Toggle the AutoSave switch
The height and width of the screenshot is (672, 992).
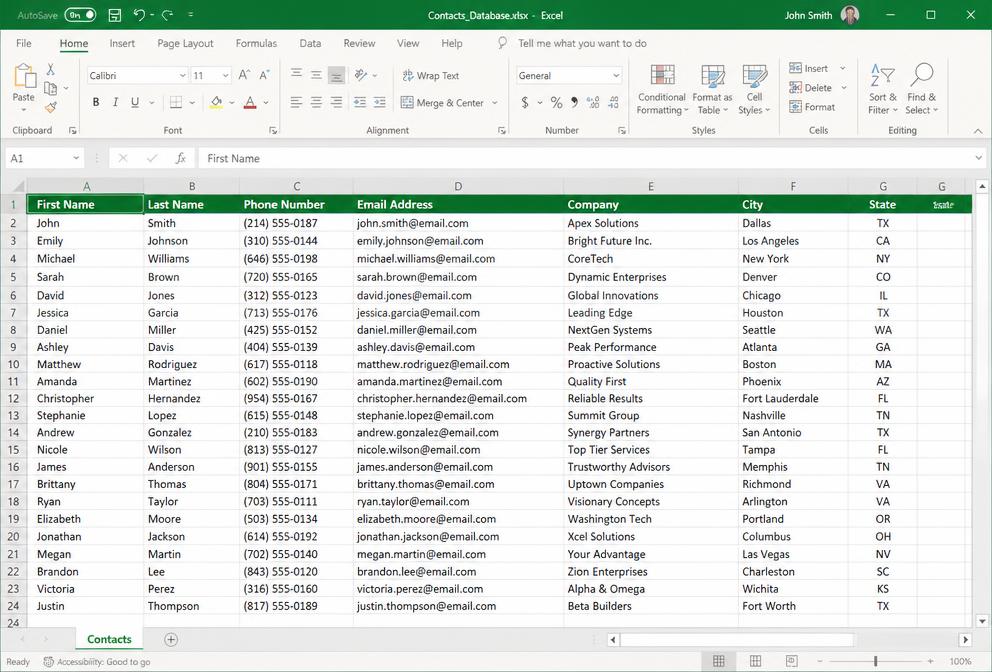pyautogui.click(x=80, y=15)
